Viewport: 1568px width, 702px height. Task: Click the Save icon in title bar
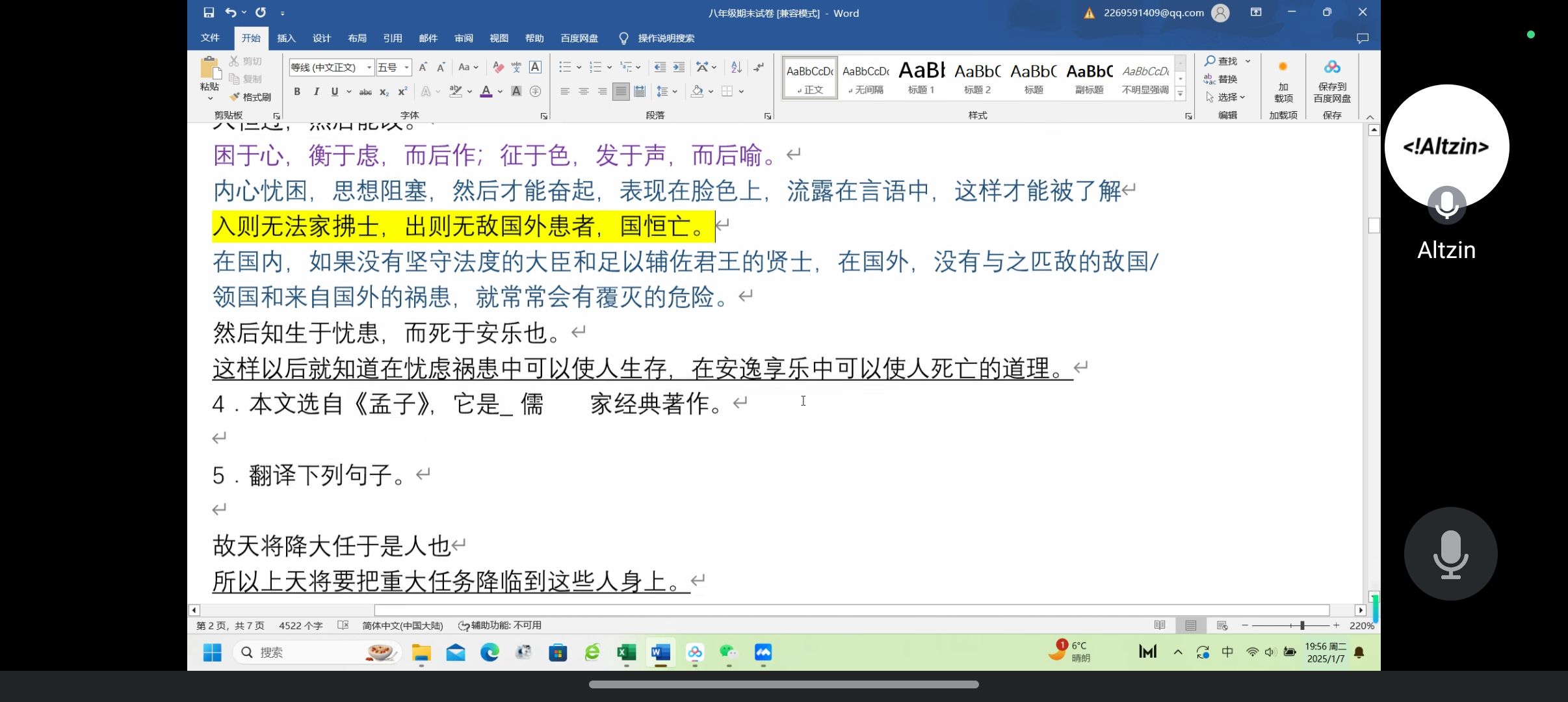[209, 12]
